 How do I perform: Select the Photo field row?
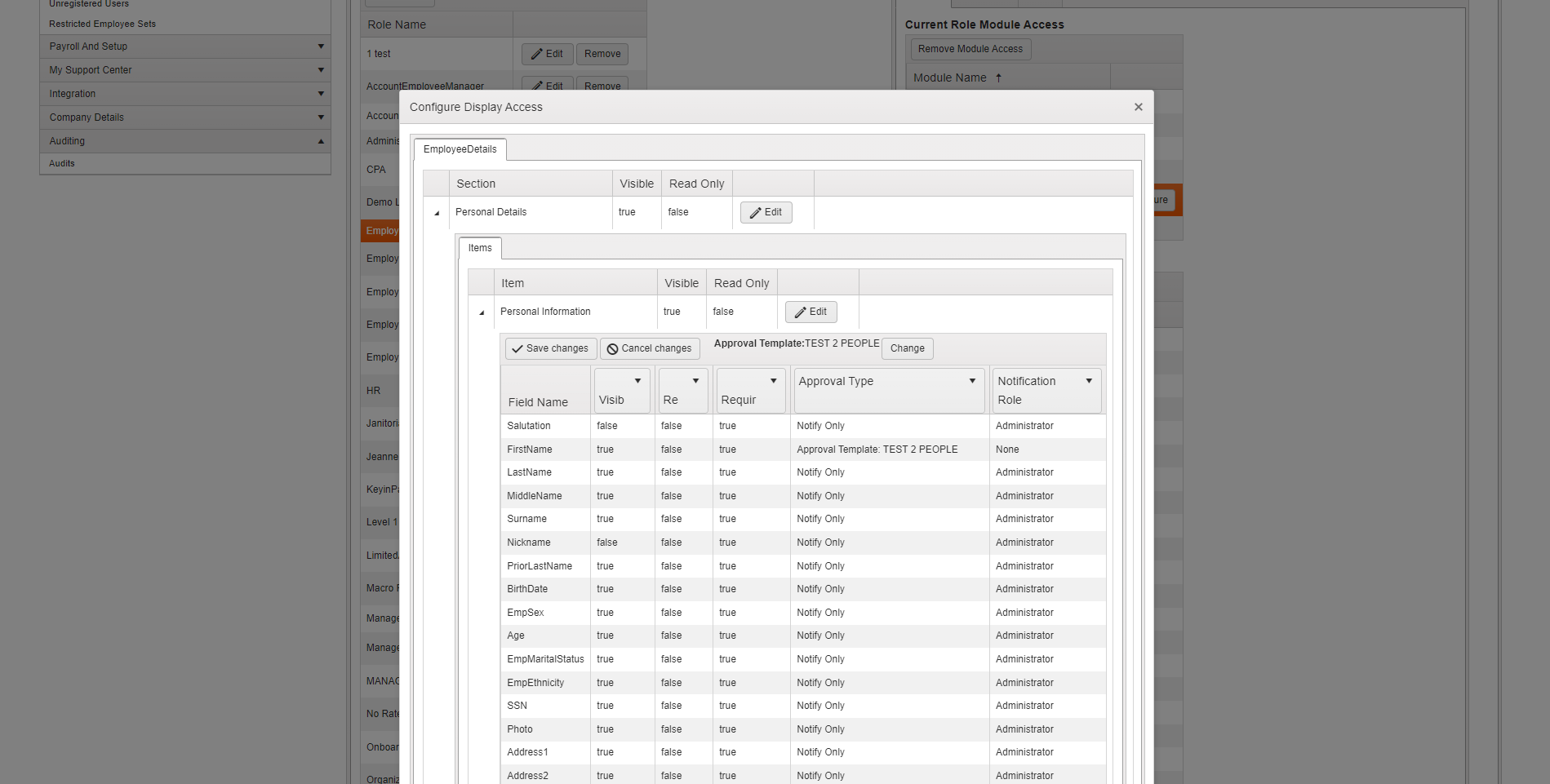point(803,729)
